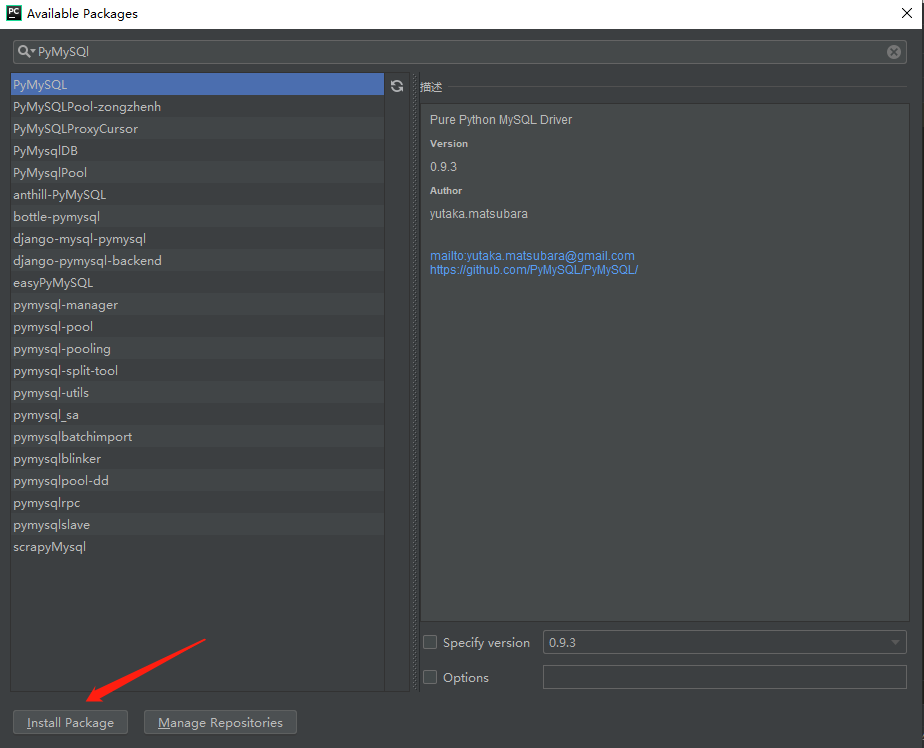Click the search magnifier icon
This screenshot has height=748, width=924.
click(25, 52)
